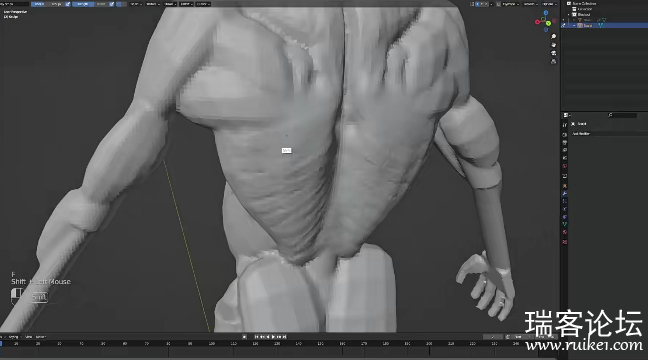
Task: Click the blue Z axis on navigation gizmo
Action: 546,12
